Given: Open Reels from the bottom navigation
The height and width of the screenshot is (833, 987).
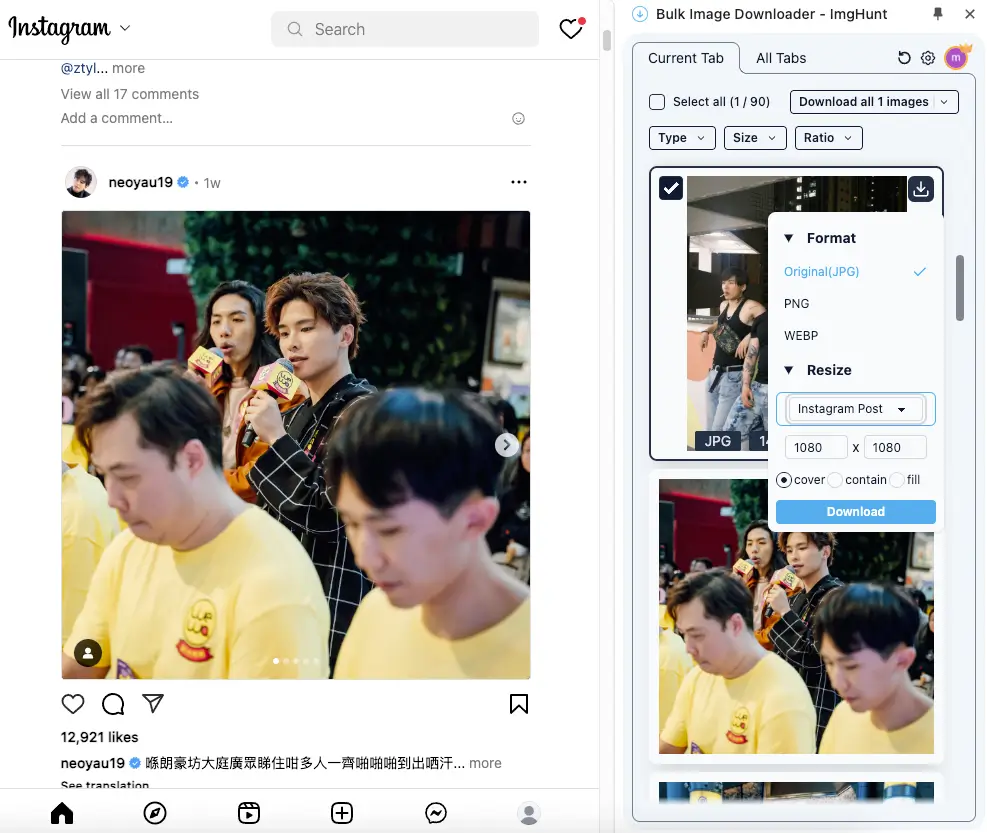Looking at the screenshot, I should 248,813.
